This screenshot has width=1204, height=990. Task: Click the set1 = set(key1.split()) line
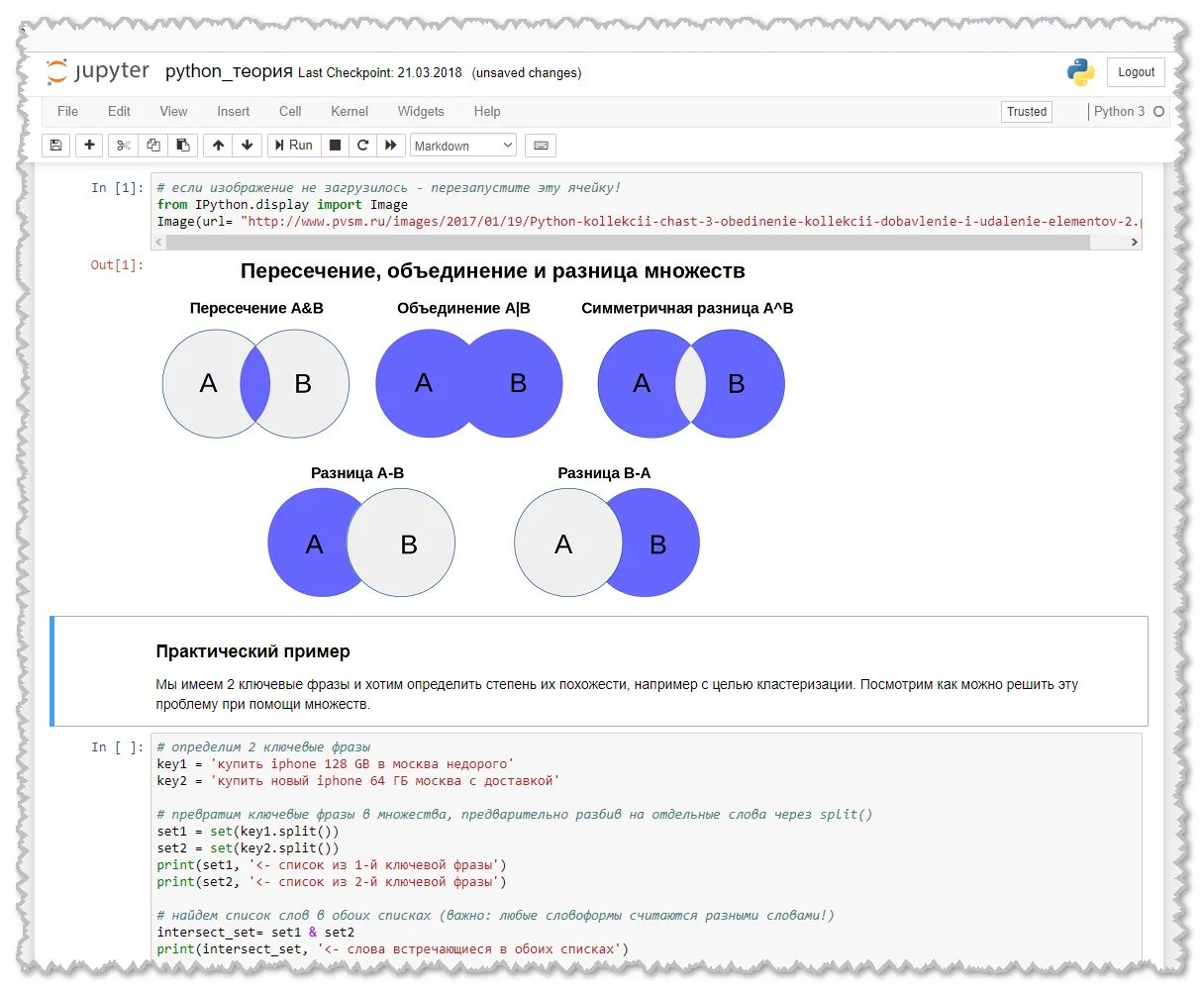click(248, 832)
